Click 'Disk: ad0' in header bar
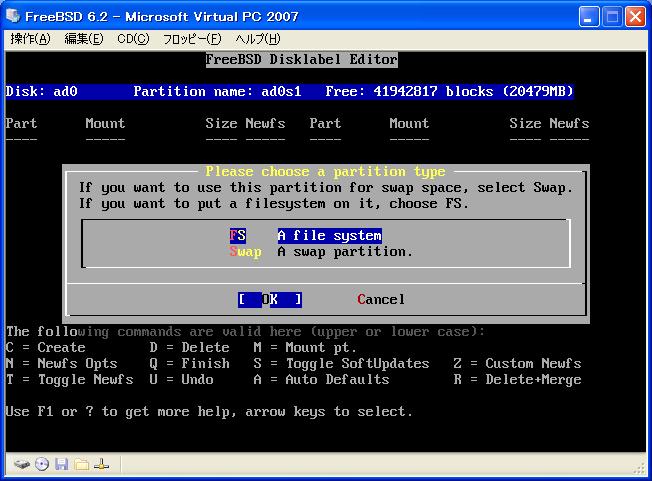Screen dimensions: 652x481 42,91
